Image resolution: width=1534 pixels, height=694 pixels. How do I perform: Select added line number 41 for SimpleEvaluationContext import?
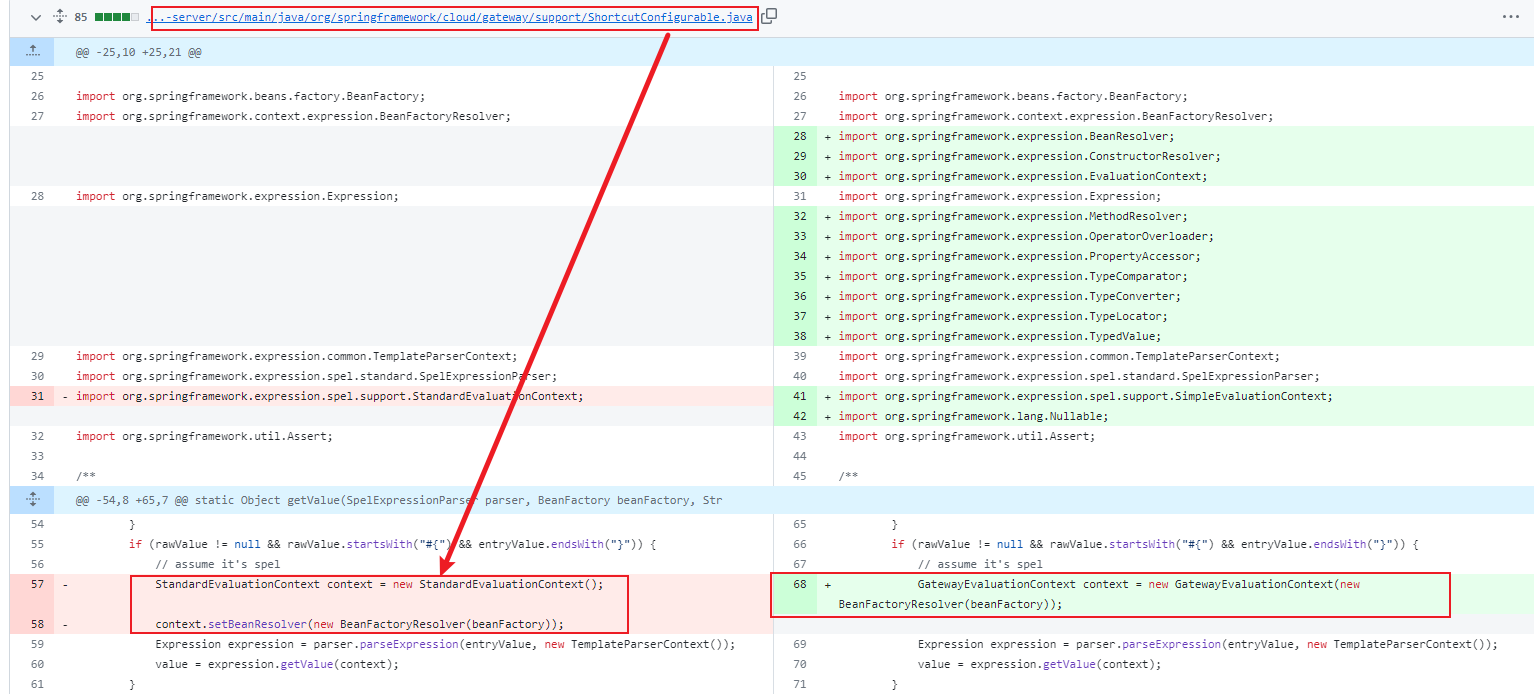799,396
